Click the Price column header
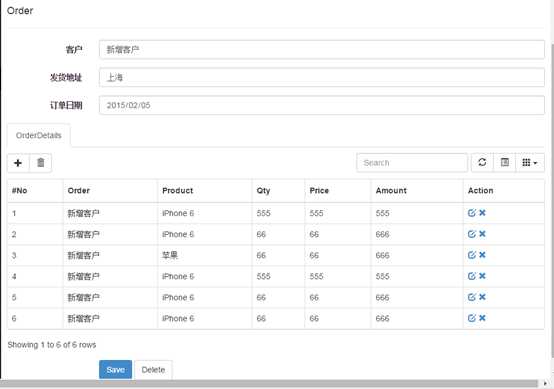This screenshot has height=389, width=554. pyautogui.click(x=338, y=191)
